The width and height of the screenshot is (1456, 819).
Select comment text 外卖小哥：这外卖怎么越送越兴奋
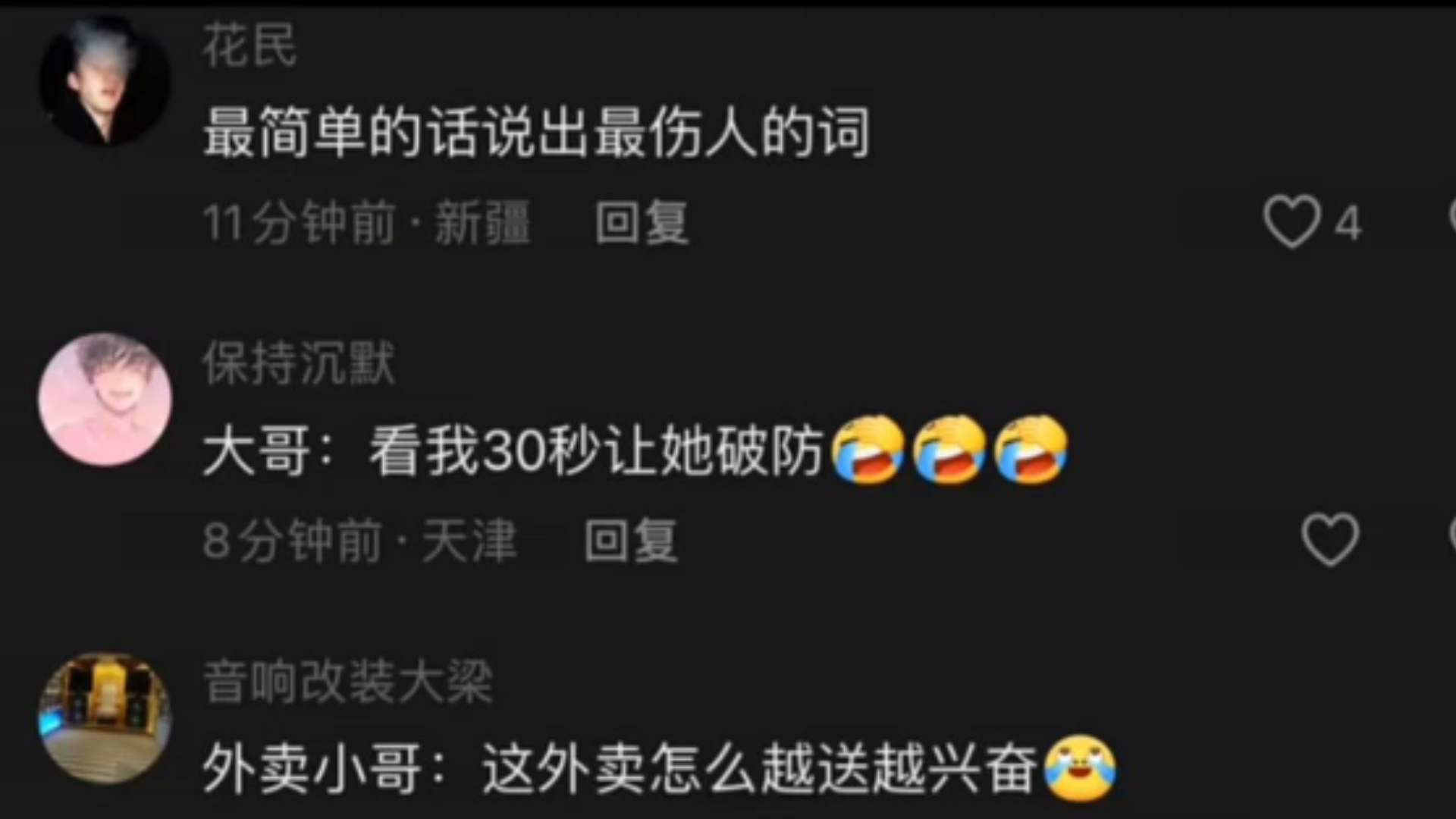coord(620,770)
